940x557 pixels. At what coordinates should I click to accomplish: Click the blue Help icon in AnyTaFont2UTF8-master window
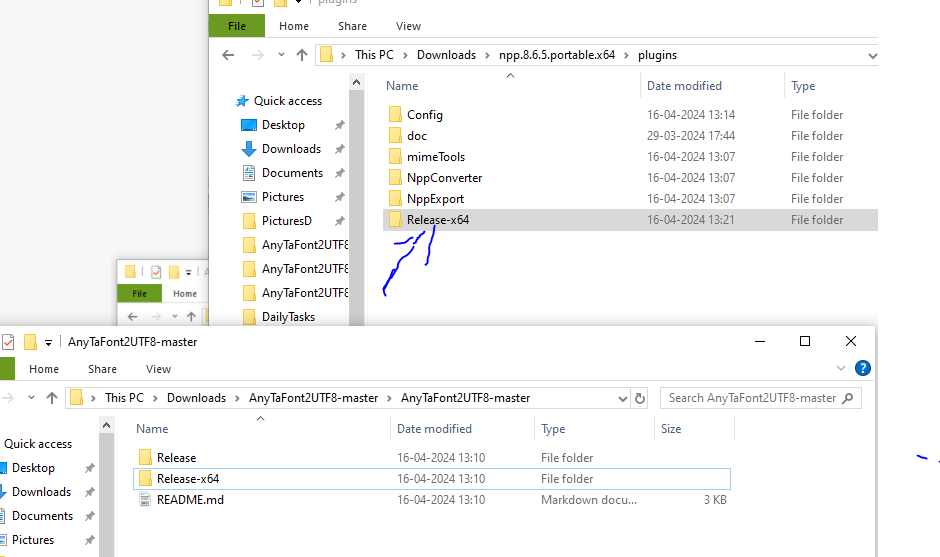click(x=862, y=369)
